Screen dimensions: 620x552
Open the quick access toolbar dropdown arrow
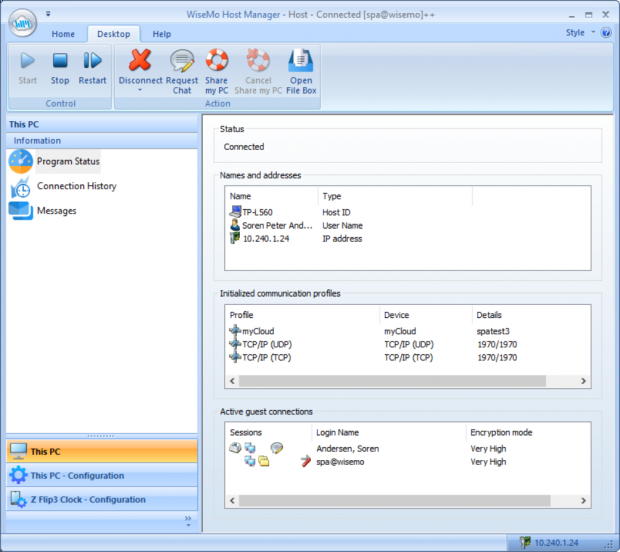click(x=48, y=14)
